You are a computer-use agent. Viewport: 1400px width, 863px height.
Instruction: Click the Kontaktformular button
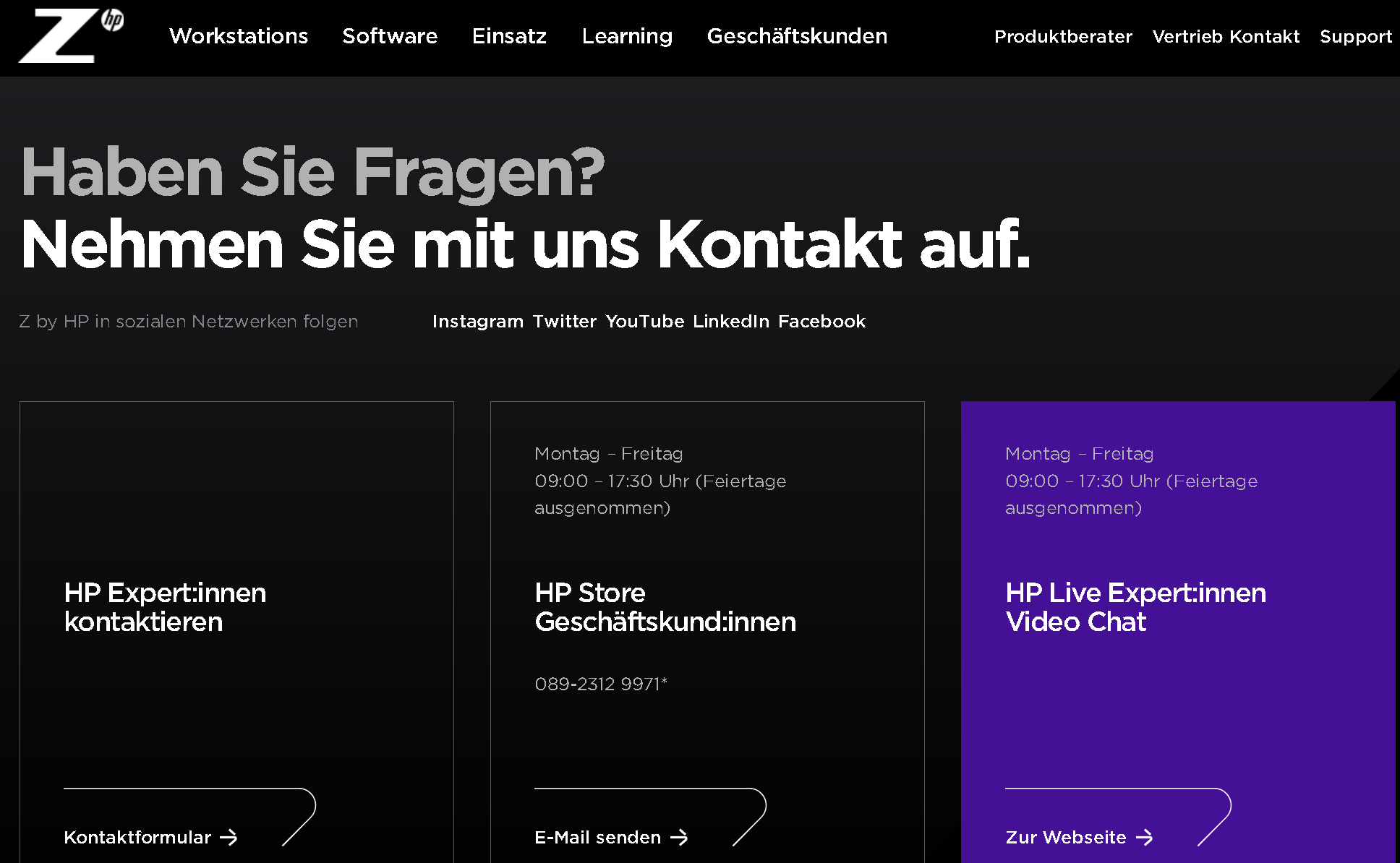pyautogui.click(x=137, y=837)
